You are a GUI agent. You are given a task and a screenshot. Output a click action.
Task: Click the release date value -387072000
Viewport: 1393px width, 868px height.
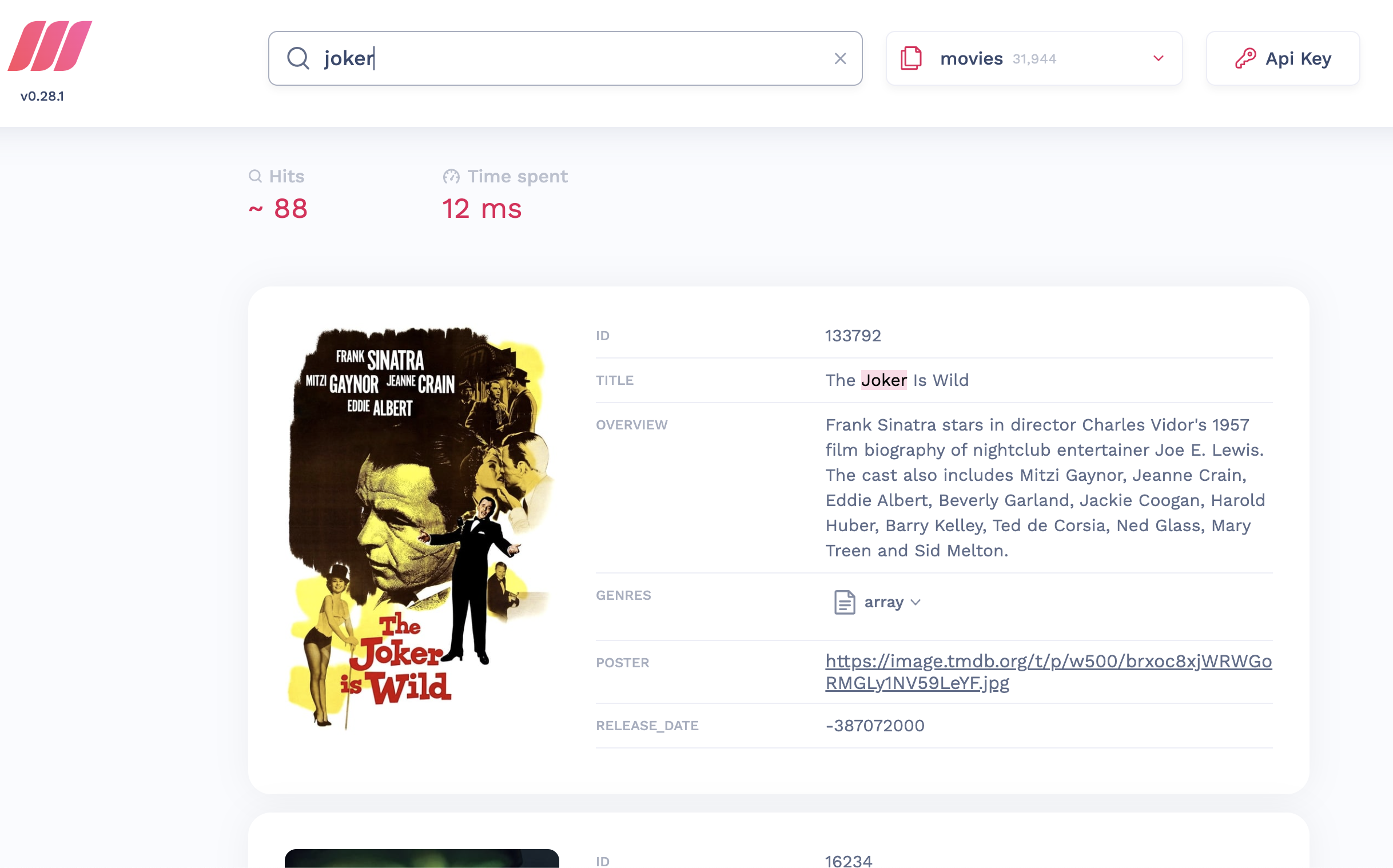point(874,726)
